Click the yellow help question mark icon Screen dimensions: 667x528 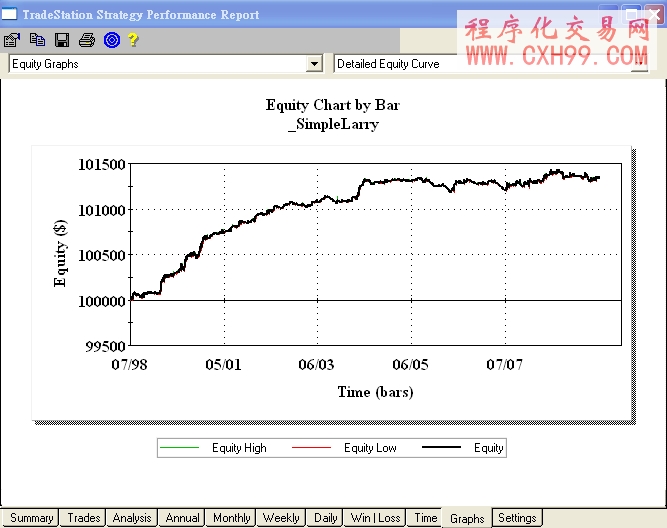pos(133,40)
